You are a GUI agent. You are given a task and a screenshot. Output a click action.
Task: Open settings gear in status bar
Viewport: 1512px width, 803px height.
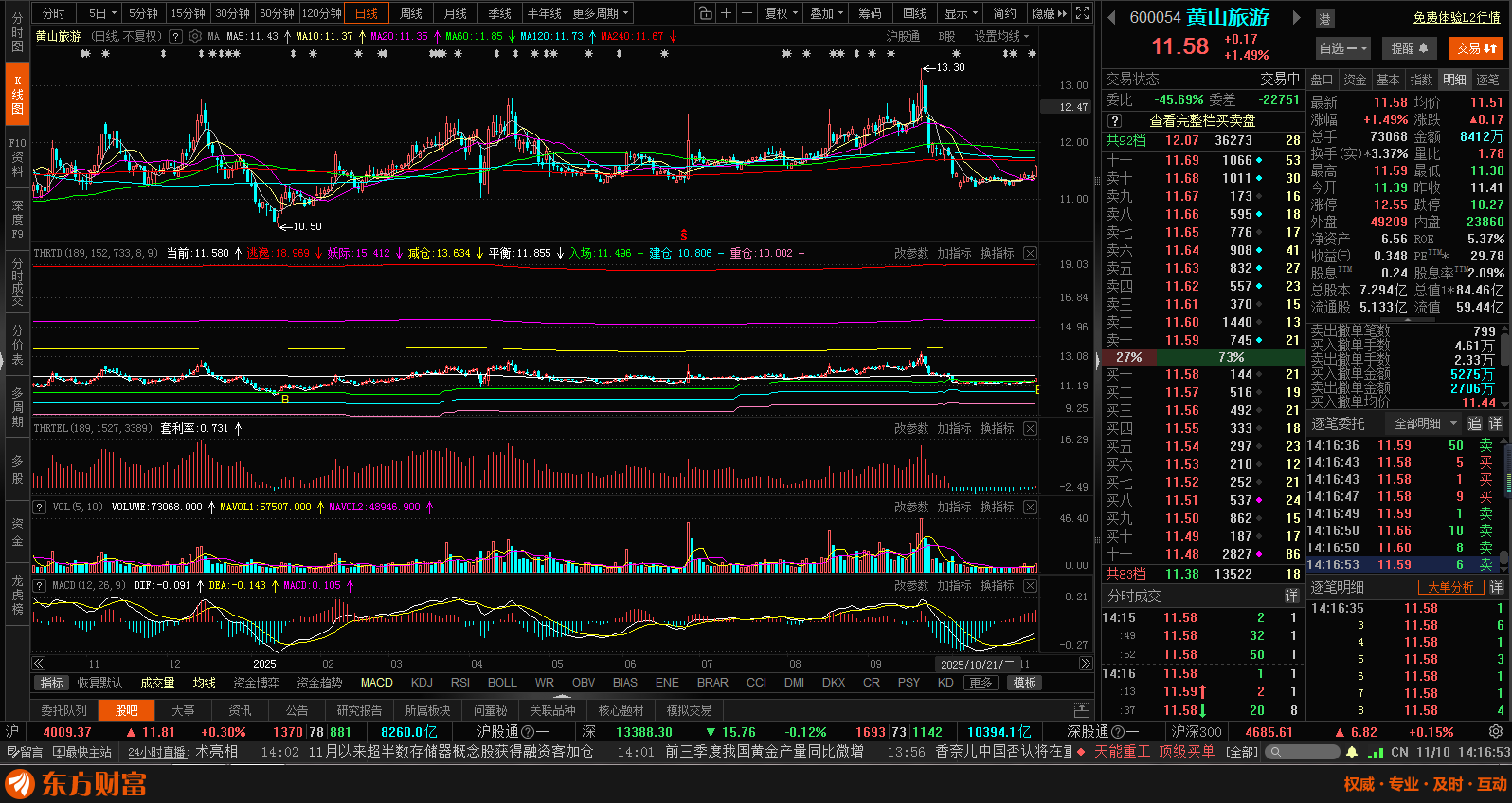point(1495,732)
